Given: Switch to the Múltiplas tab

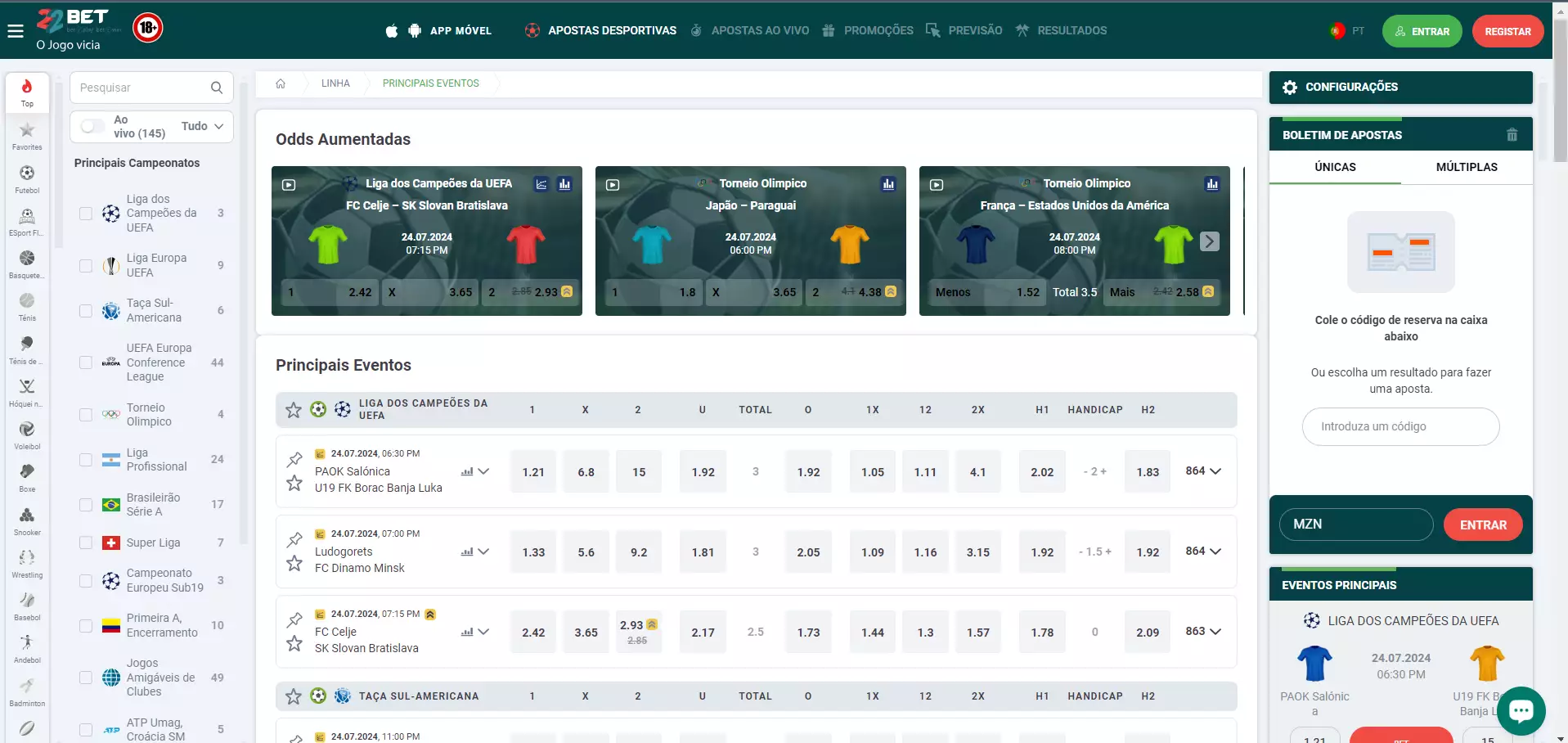Looking at the screenshot, I should (1466, 167).
